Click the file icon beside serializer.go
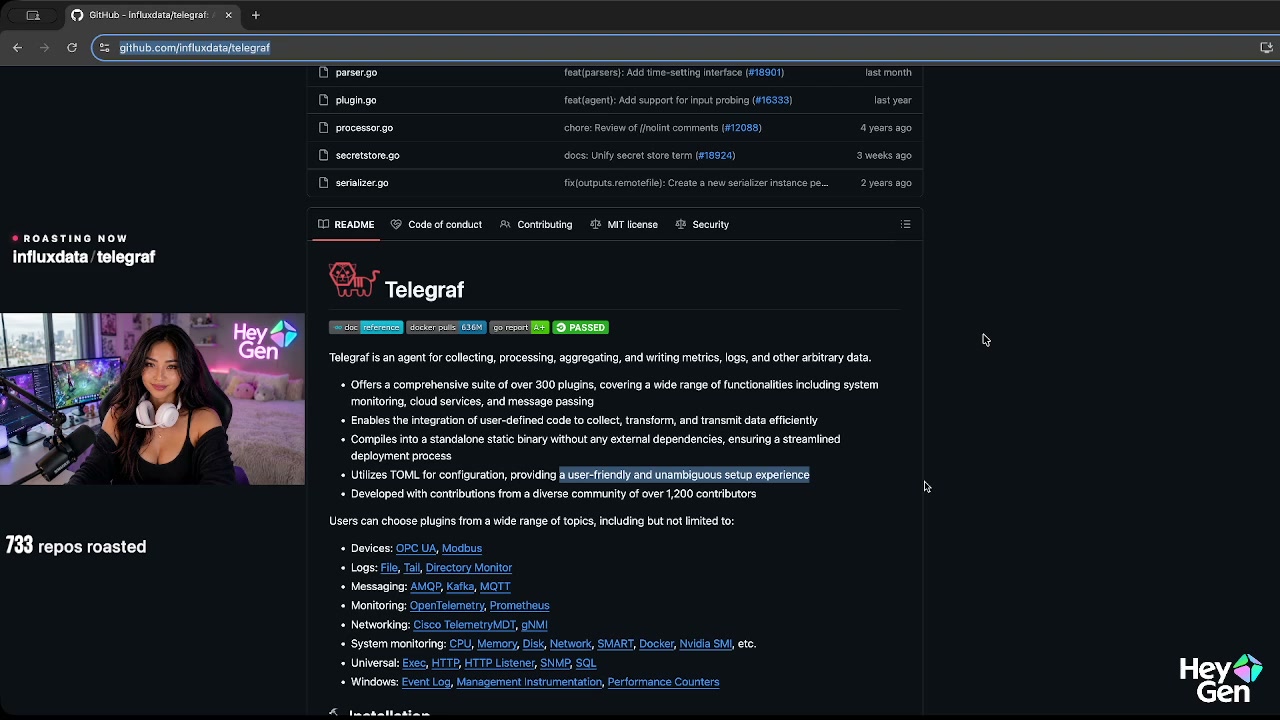The image size is (1280, 720). pyautogui.click(x=323, y=183)
